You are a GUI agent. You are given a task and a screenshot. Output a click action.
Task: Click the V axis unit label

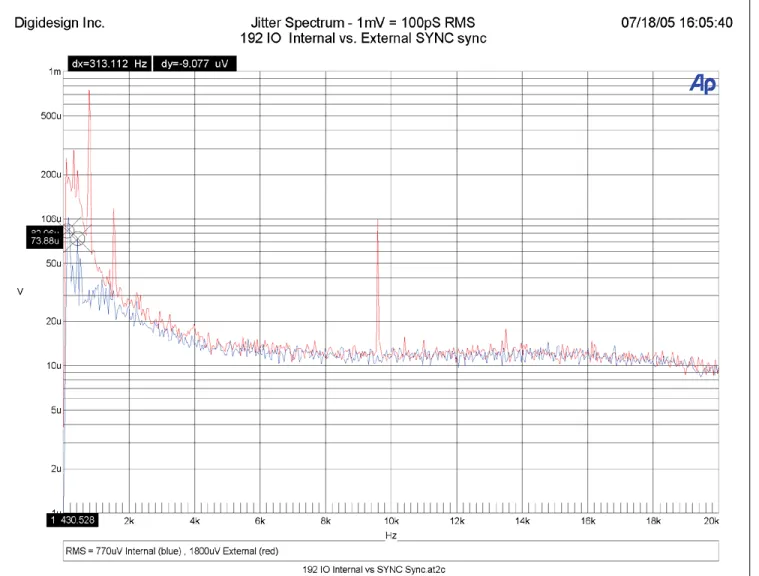[x=20, y=291]
